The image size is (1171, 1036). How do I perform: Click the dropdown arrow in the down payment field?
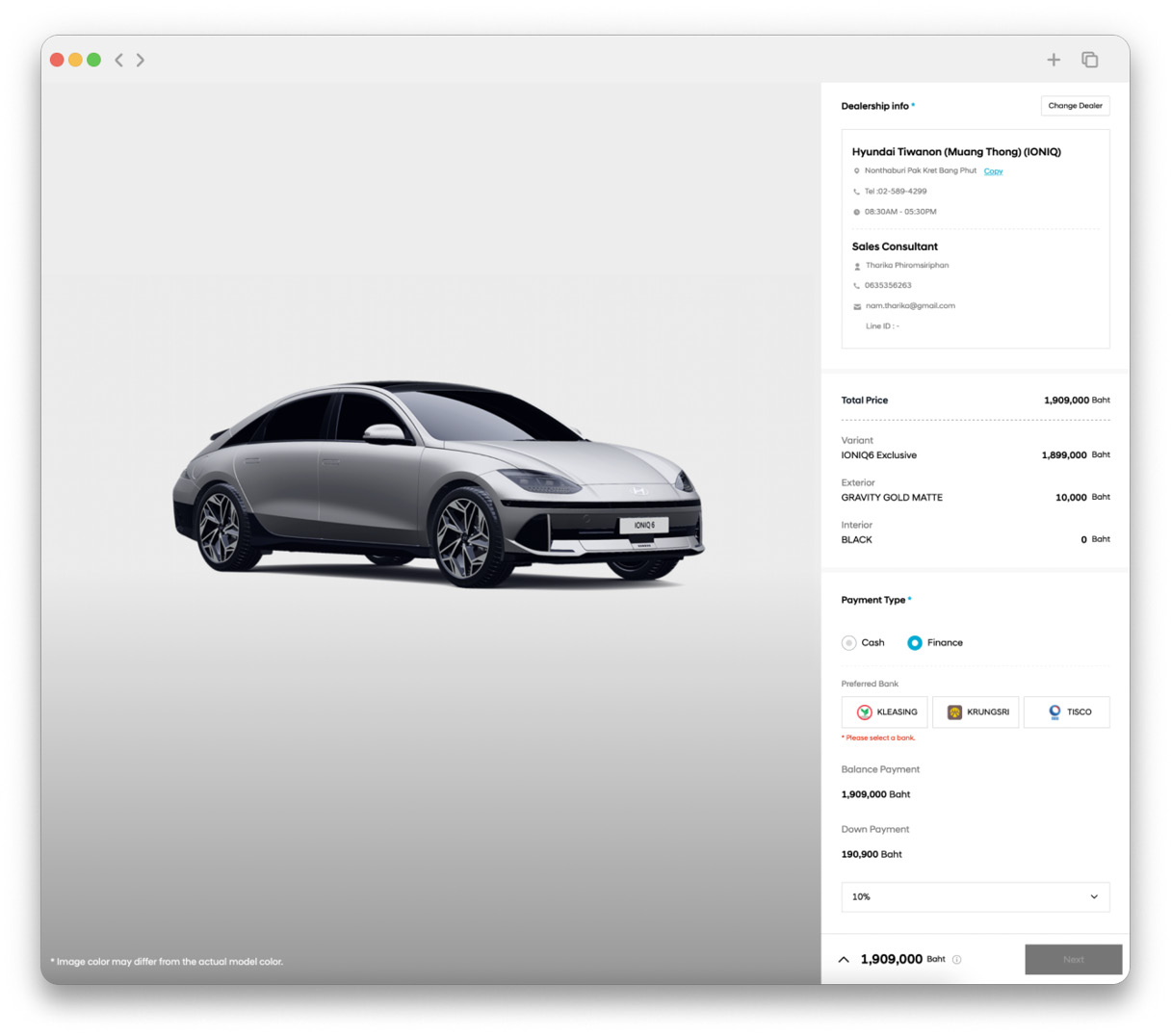click(1094, 896)
